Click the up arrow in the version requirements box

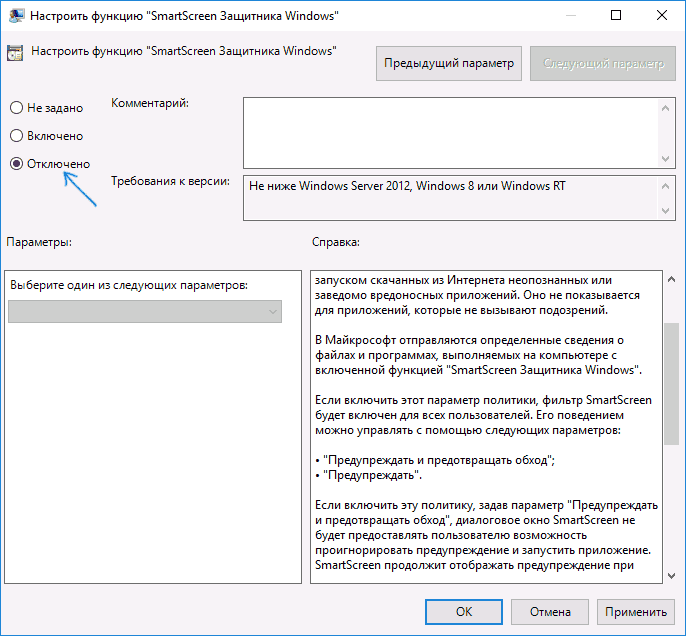(x=665, y=186)
